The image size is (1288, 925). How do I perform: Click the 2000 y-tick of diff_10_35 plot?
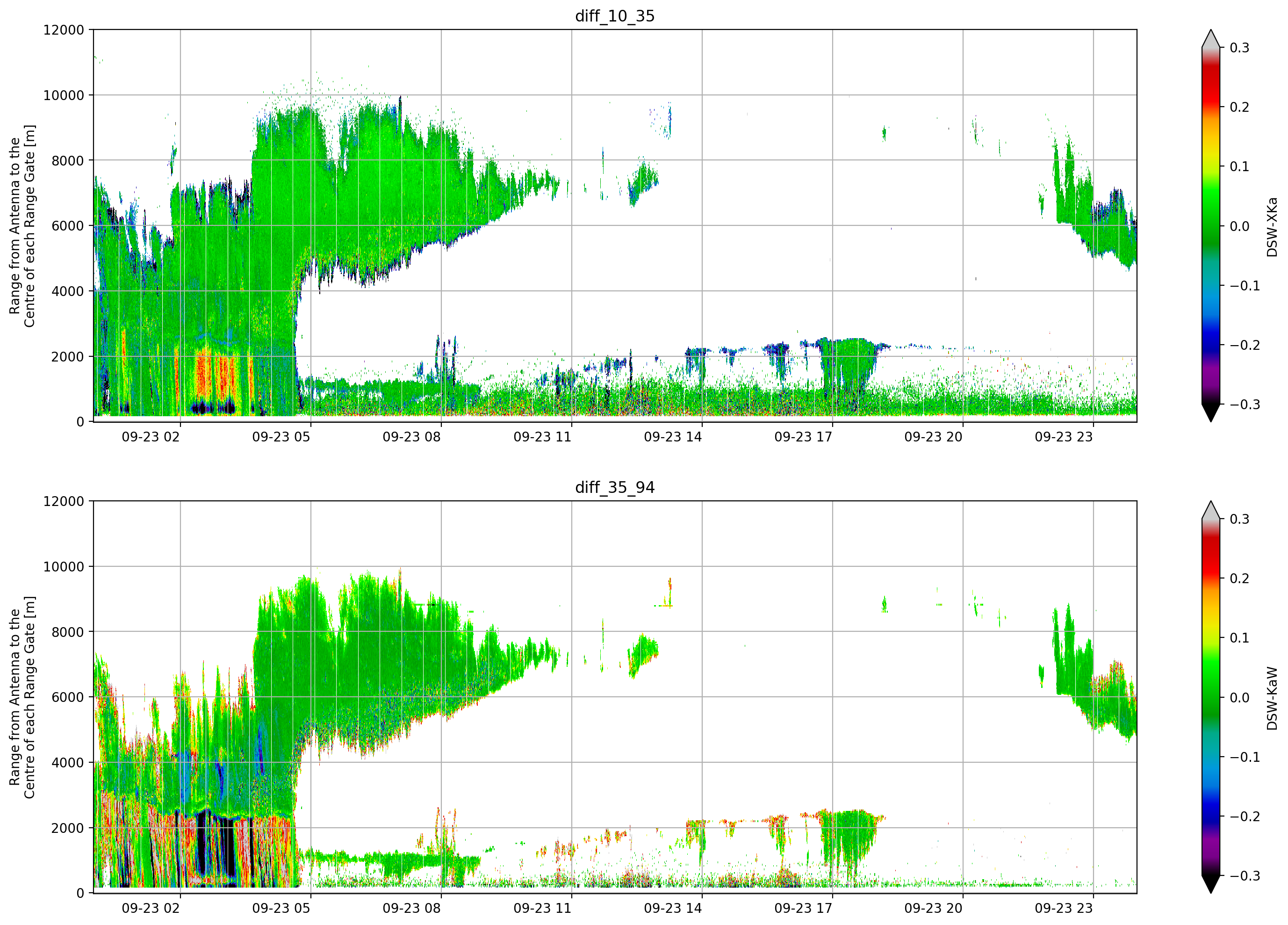68,357
